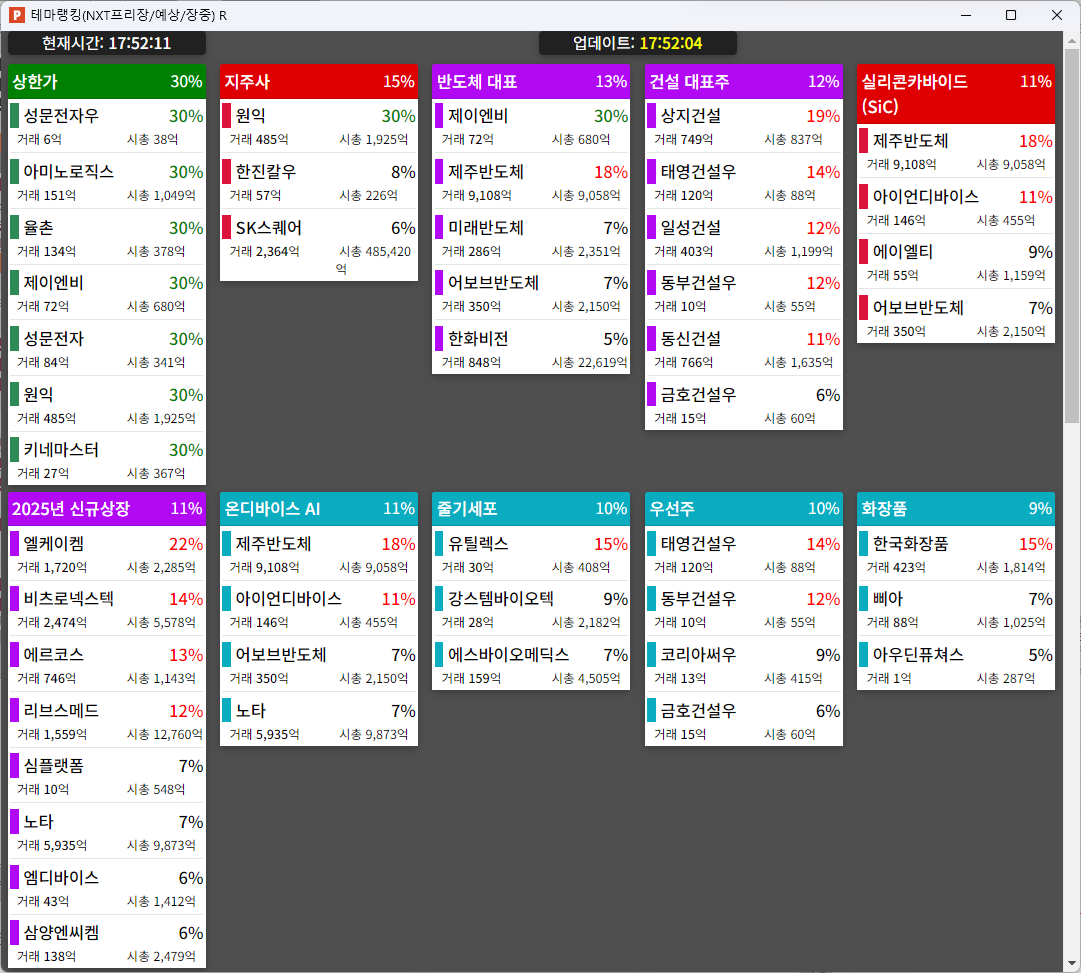The height and width of the screenshot is (973, 1081).
Task: Open the 상지건설 stock entry
Action: (690, 116)
